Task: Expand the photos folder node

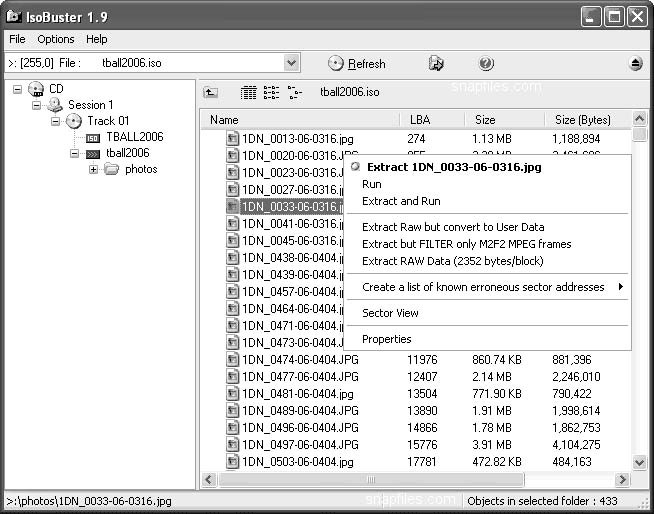Action: [x=93, y=169]
